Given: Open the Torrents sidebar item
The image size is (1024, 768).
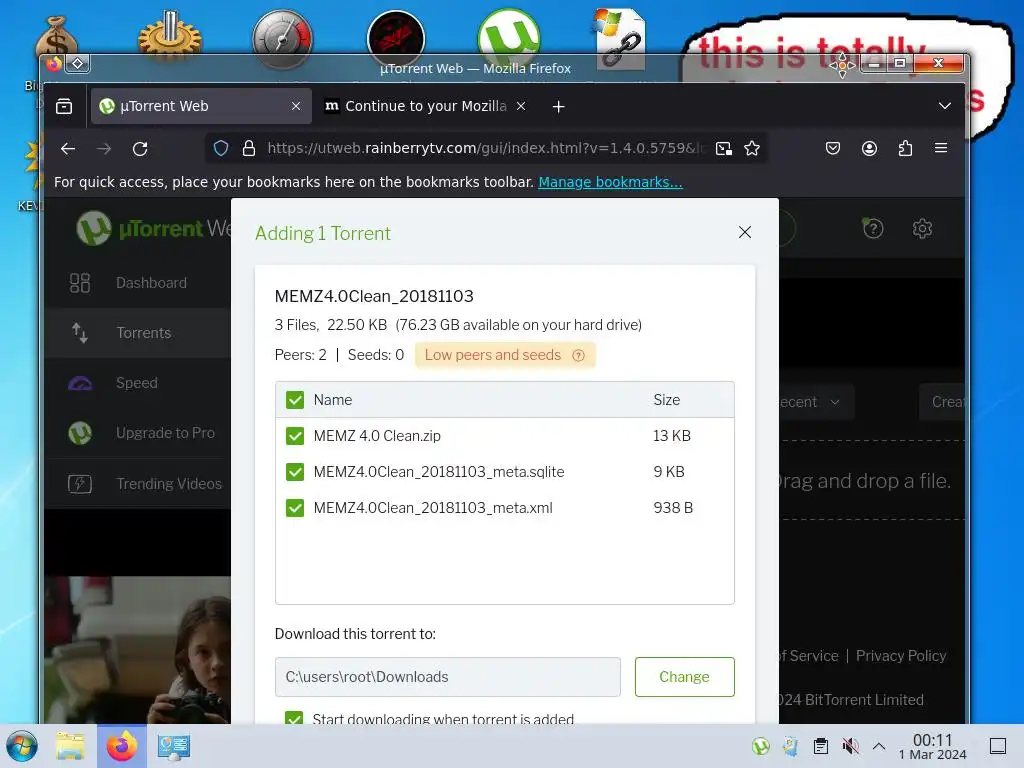Looking at the screenshot, I should click(x=138, y=333).
